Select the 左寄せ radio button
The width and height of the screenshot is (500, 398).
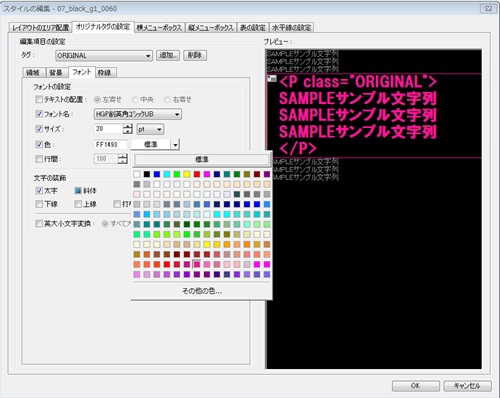pos(98,100)
